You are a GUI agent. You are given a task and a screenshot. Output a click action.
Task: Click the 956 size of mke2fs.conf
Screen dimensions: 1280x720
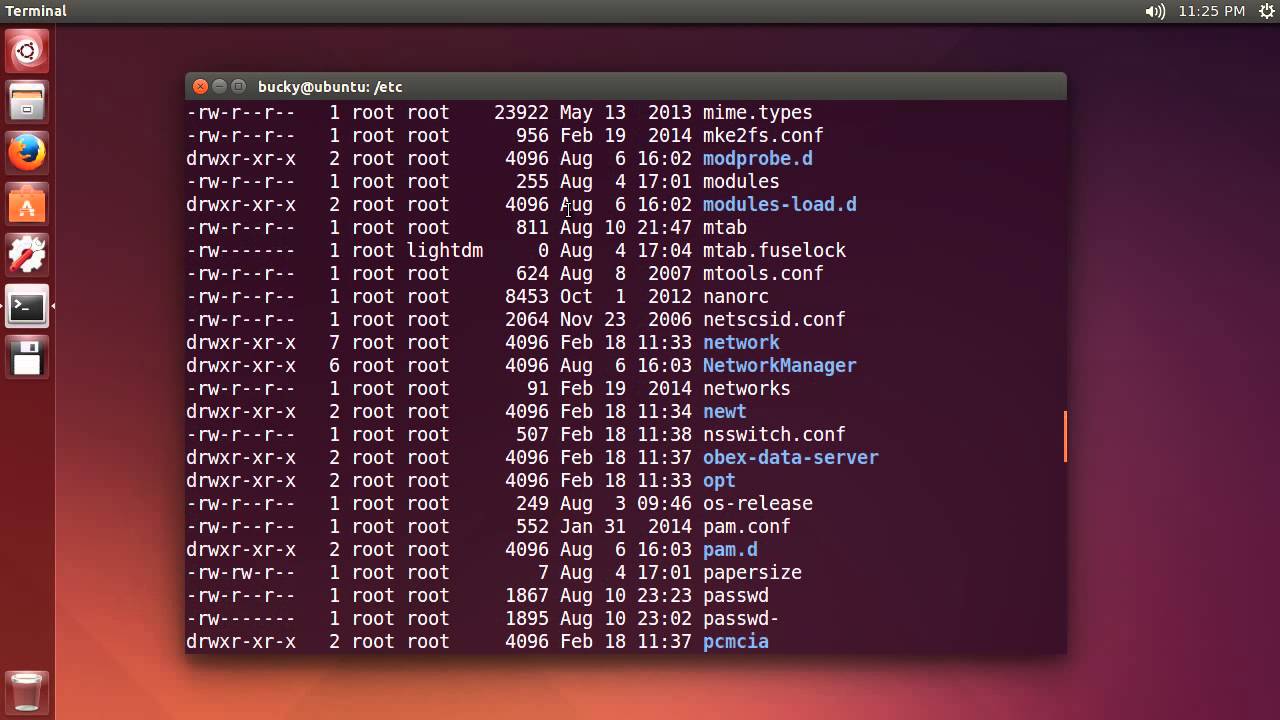pos(532,135)
